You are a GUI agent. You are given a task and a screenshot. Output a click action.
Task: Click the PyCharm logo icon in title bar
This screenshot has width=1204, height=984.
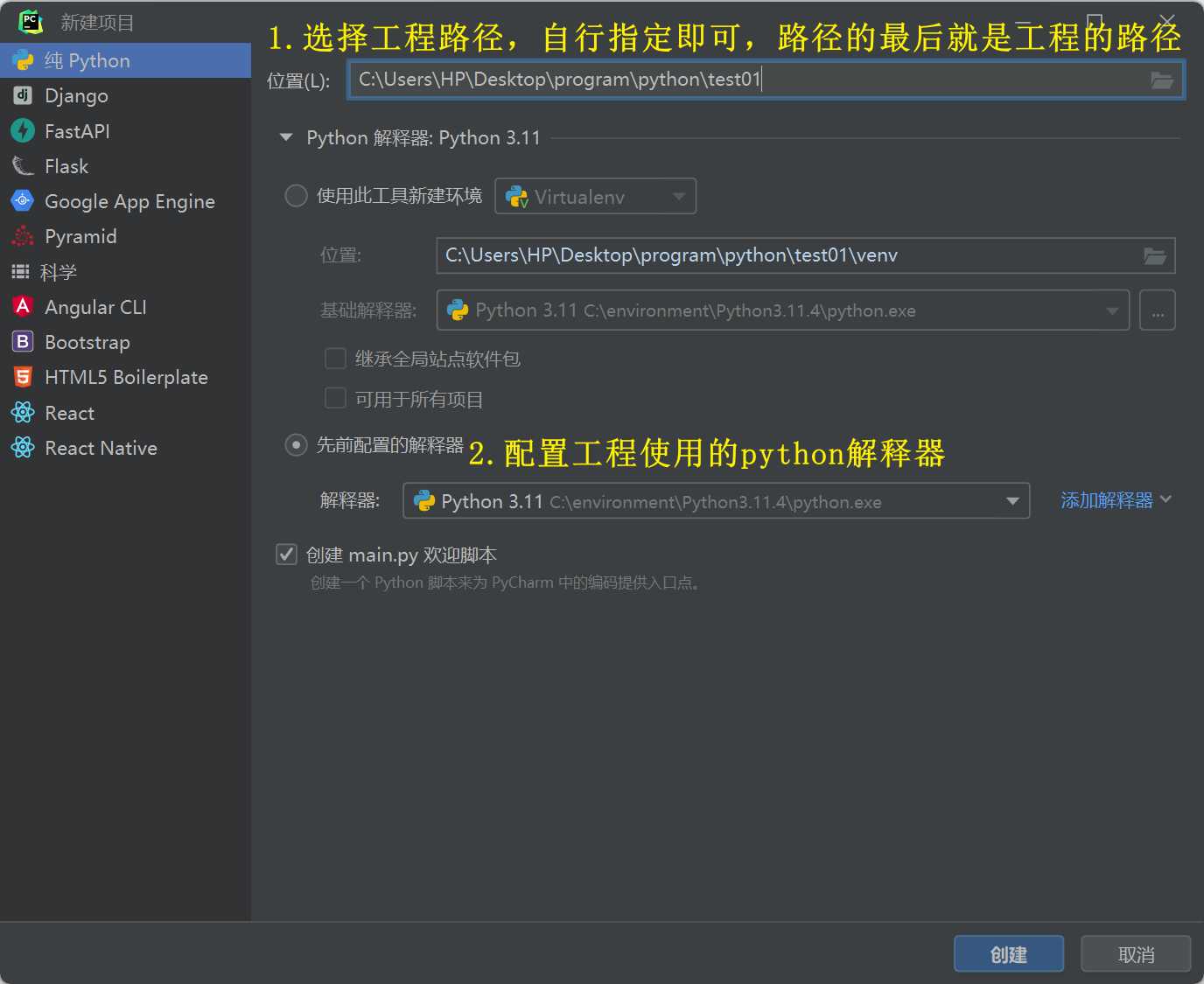[x=31, y=21]
